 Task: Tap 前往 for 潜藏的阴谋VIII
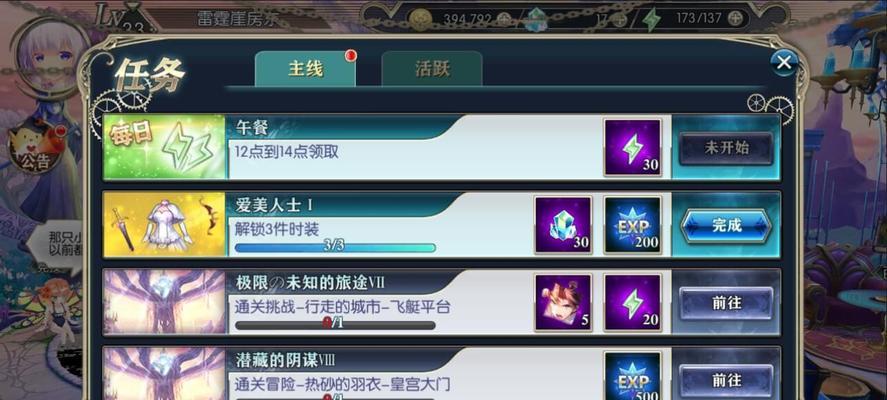click(x=726, y=380)
